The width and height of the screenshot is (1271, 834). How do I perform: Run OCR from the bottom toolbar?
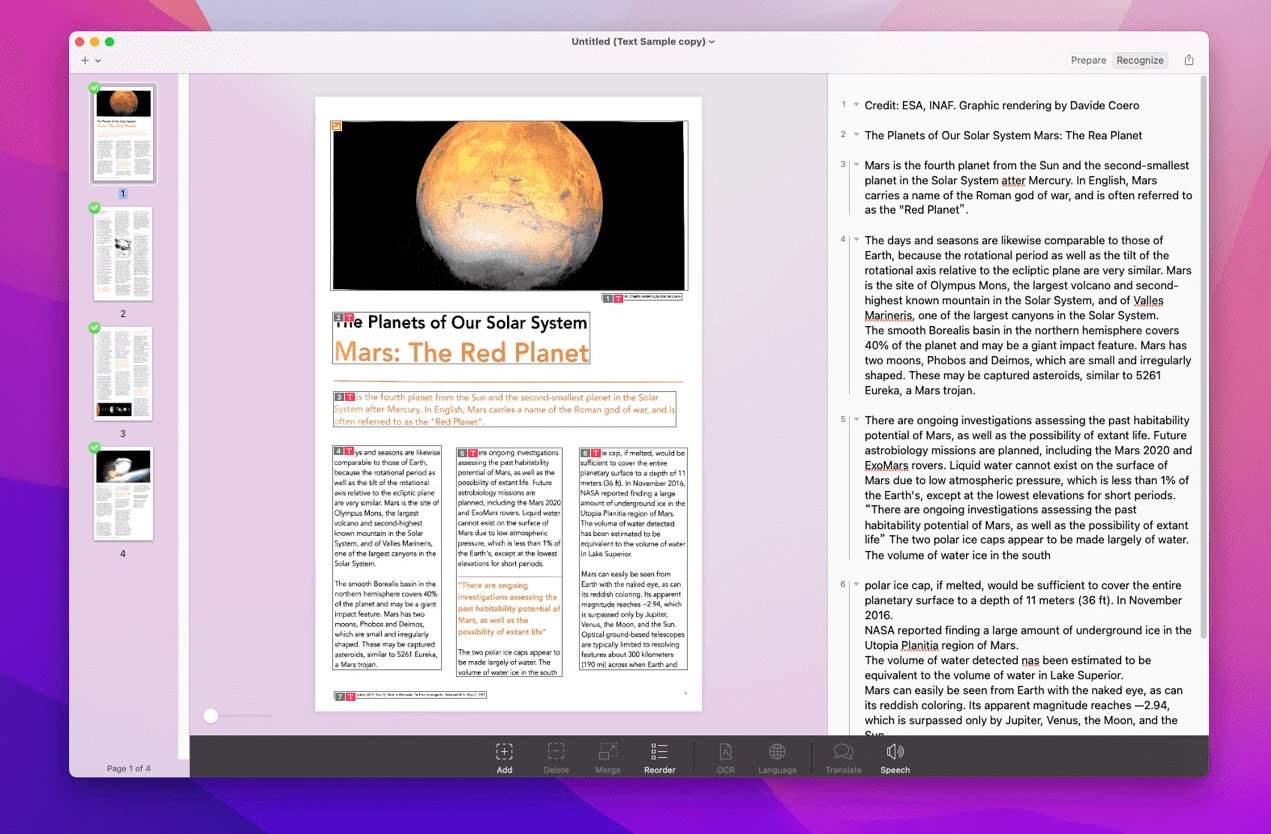725,752
